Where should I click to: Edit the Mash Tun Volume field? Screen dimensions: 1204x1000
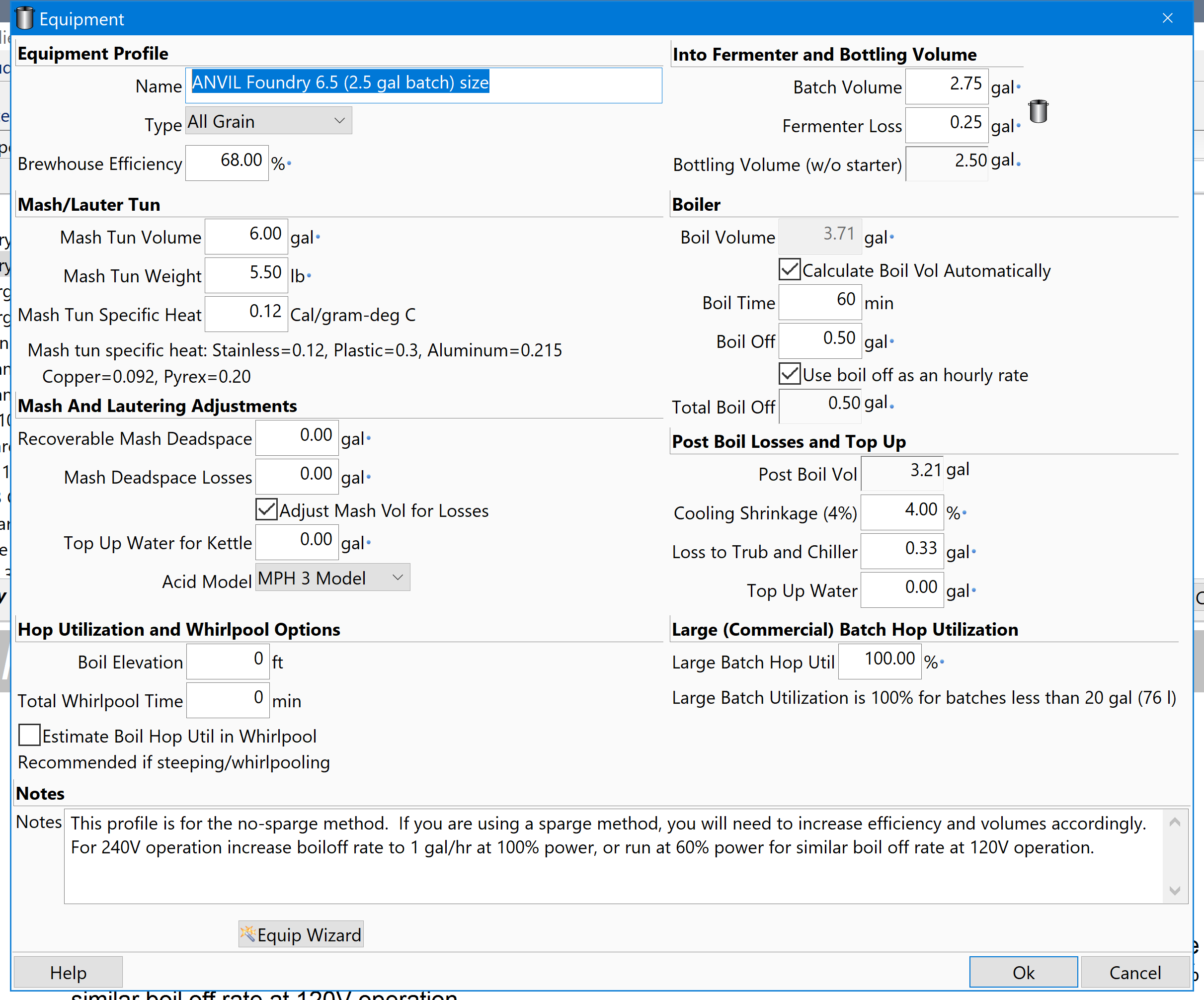coord(246,236)
